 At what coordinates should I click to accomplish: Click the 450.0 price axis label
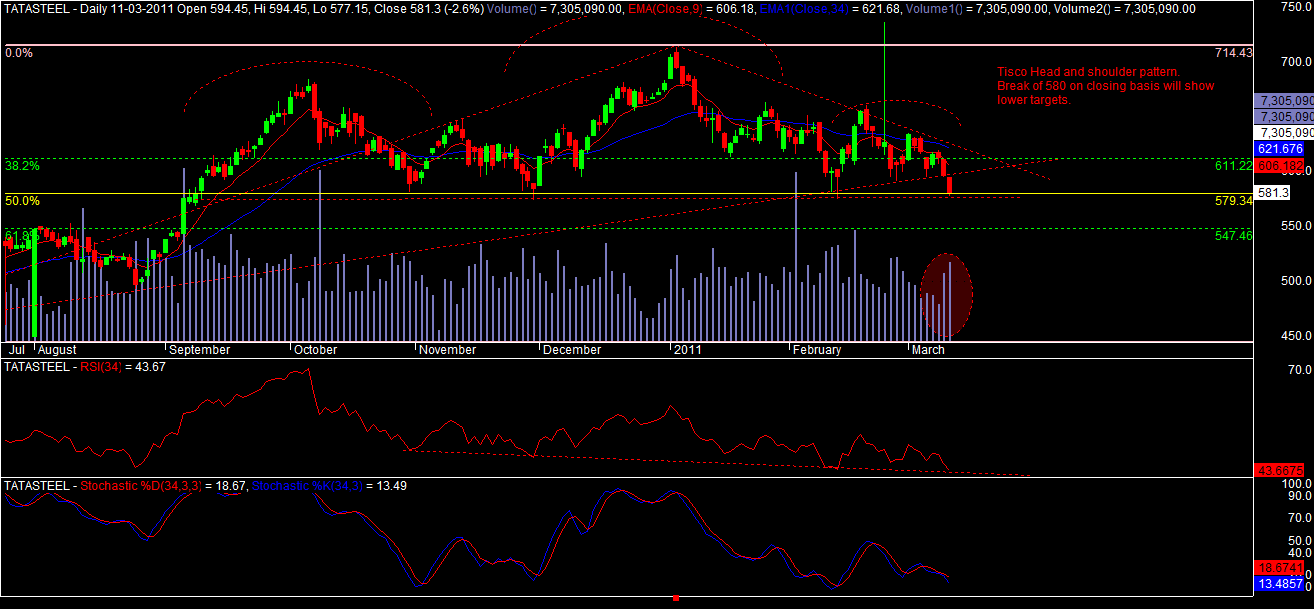[x=1295, y=336]
